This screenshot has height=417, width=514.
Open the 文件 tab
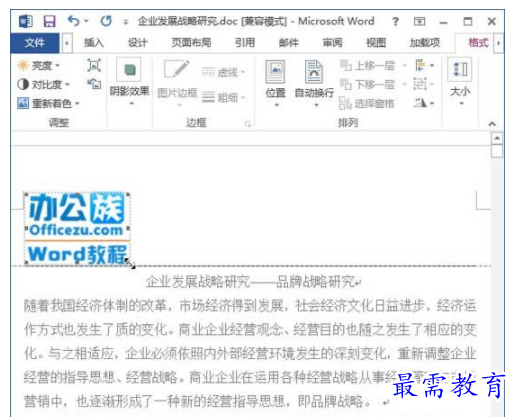click(x=35, y=43)
